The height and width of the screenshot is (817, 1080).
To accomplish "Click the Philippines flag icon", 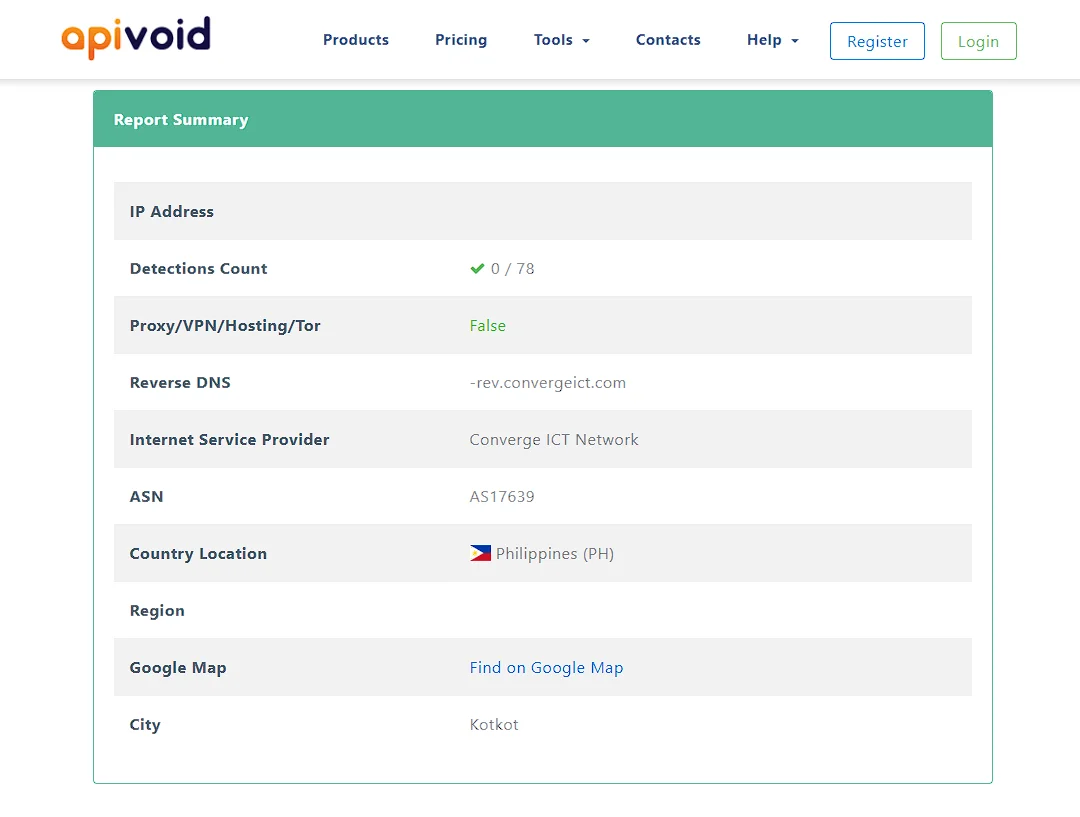I will pyautogui.click(x=480, y=553).
